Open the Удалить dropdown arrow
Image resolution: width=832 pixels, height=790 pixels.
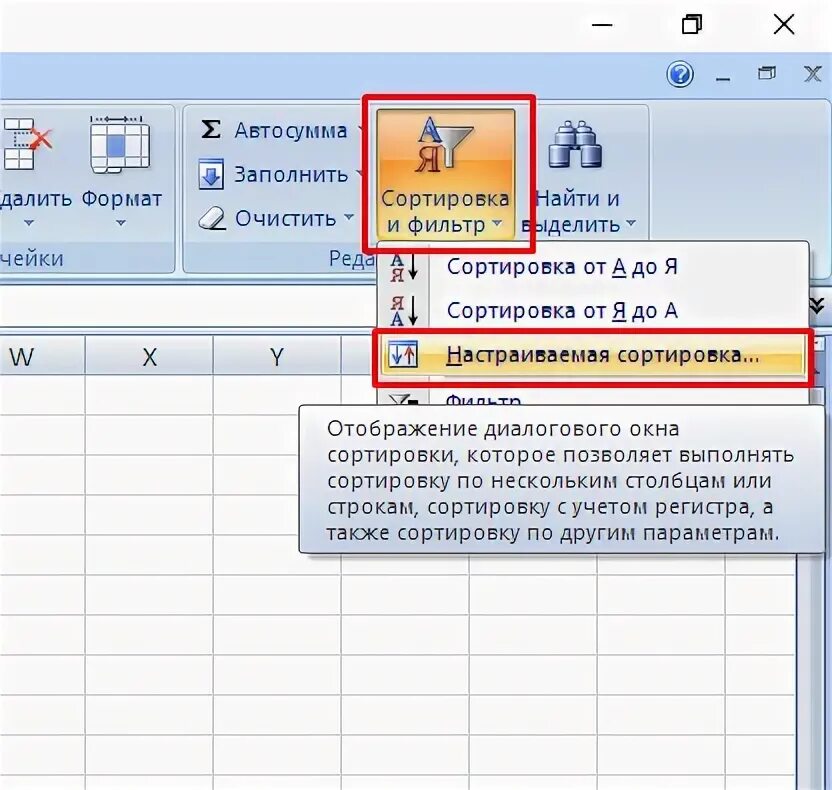click(x=29, y=223)
